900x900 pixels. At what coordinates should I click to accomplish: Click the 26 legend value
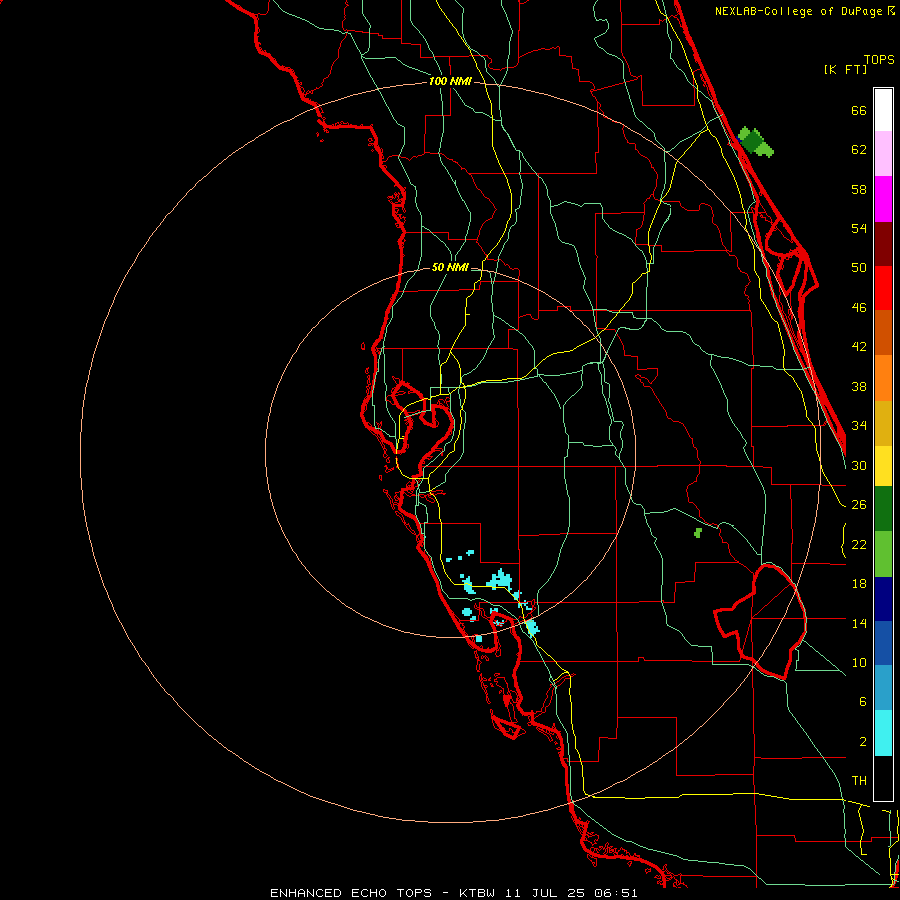859,505
